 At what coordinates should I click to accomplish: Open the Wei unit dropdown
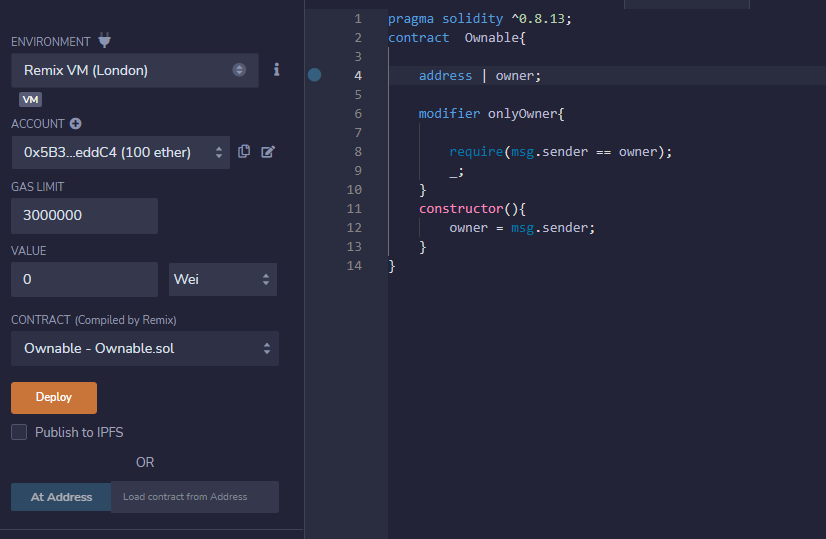(223, 279)
